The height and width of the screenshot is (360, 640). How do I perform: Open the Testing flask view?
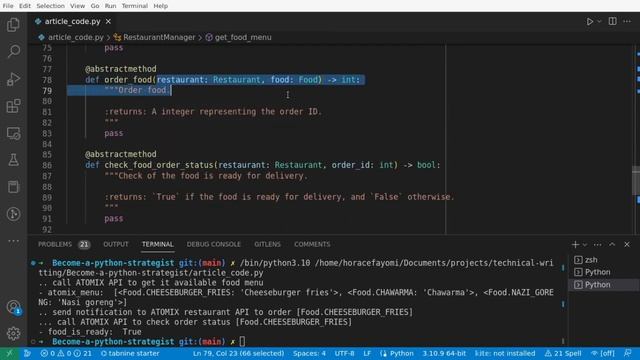pyautogui.click(x=13, y=160)
